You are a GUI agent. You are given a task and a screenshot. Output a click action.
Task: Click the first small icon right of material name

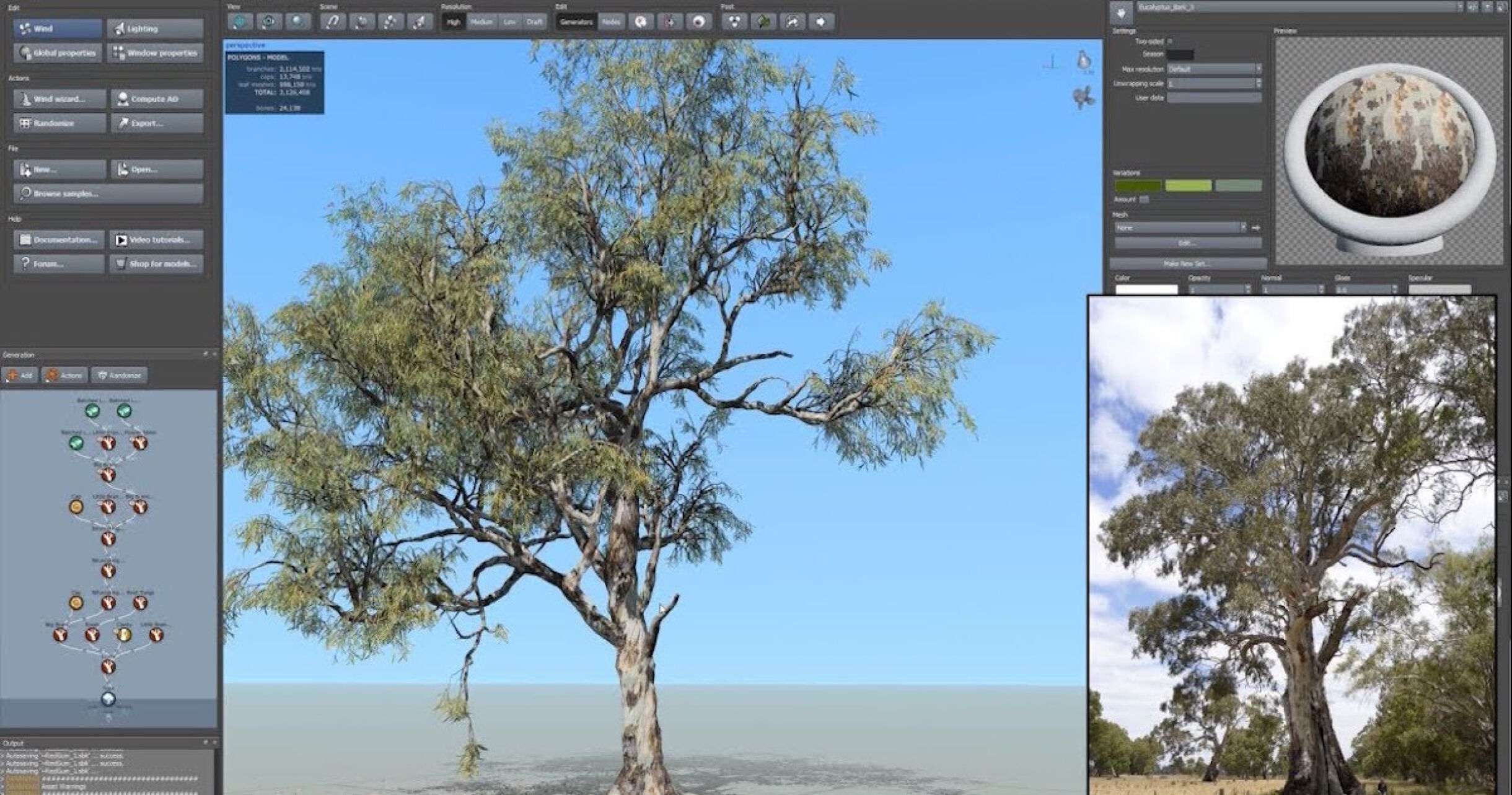click(x=1473, y=7)
